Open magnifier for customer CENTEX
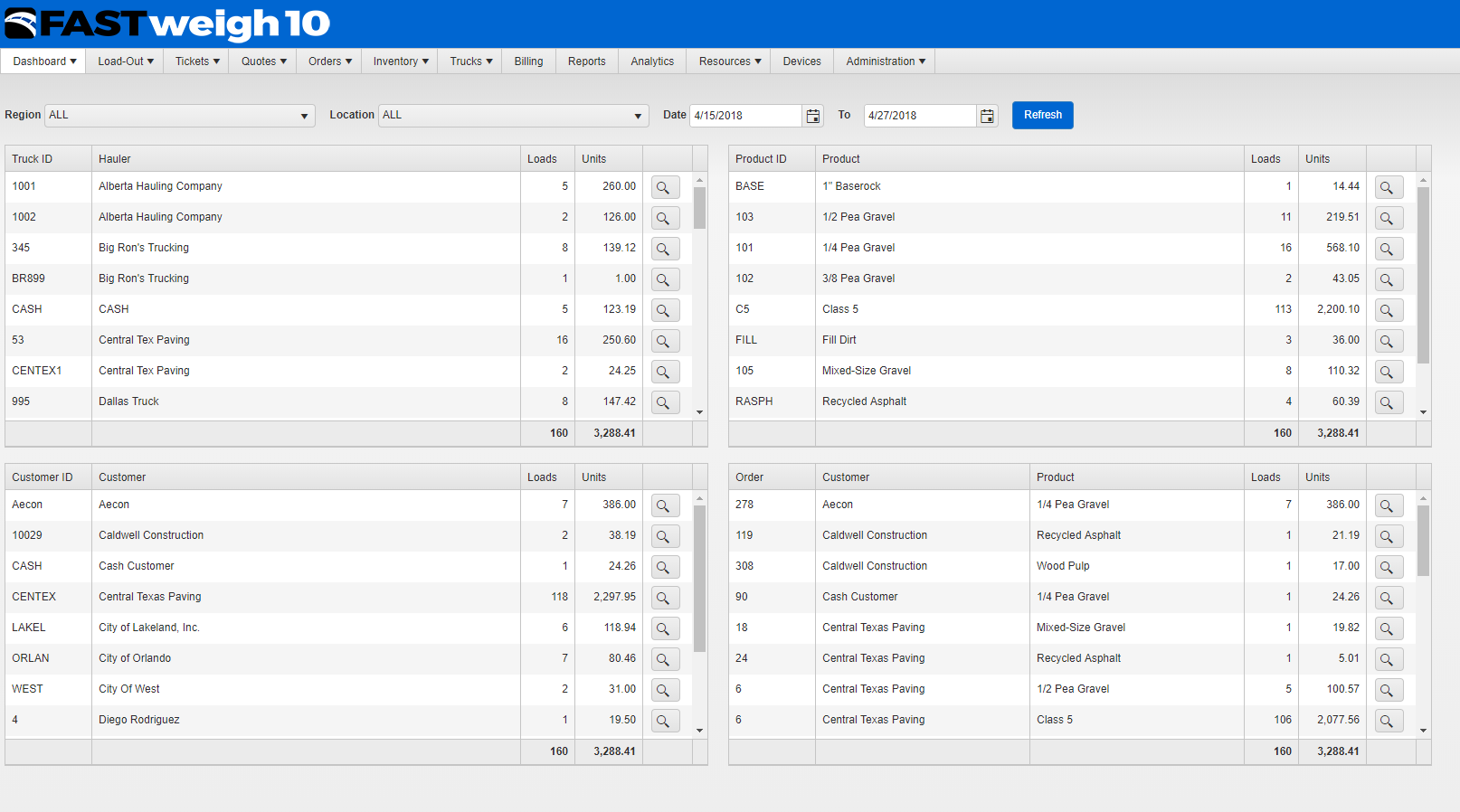Screen dimensions: 1460x812 click(x=665, y=598)
